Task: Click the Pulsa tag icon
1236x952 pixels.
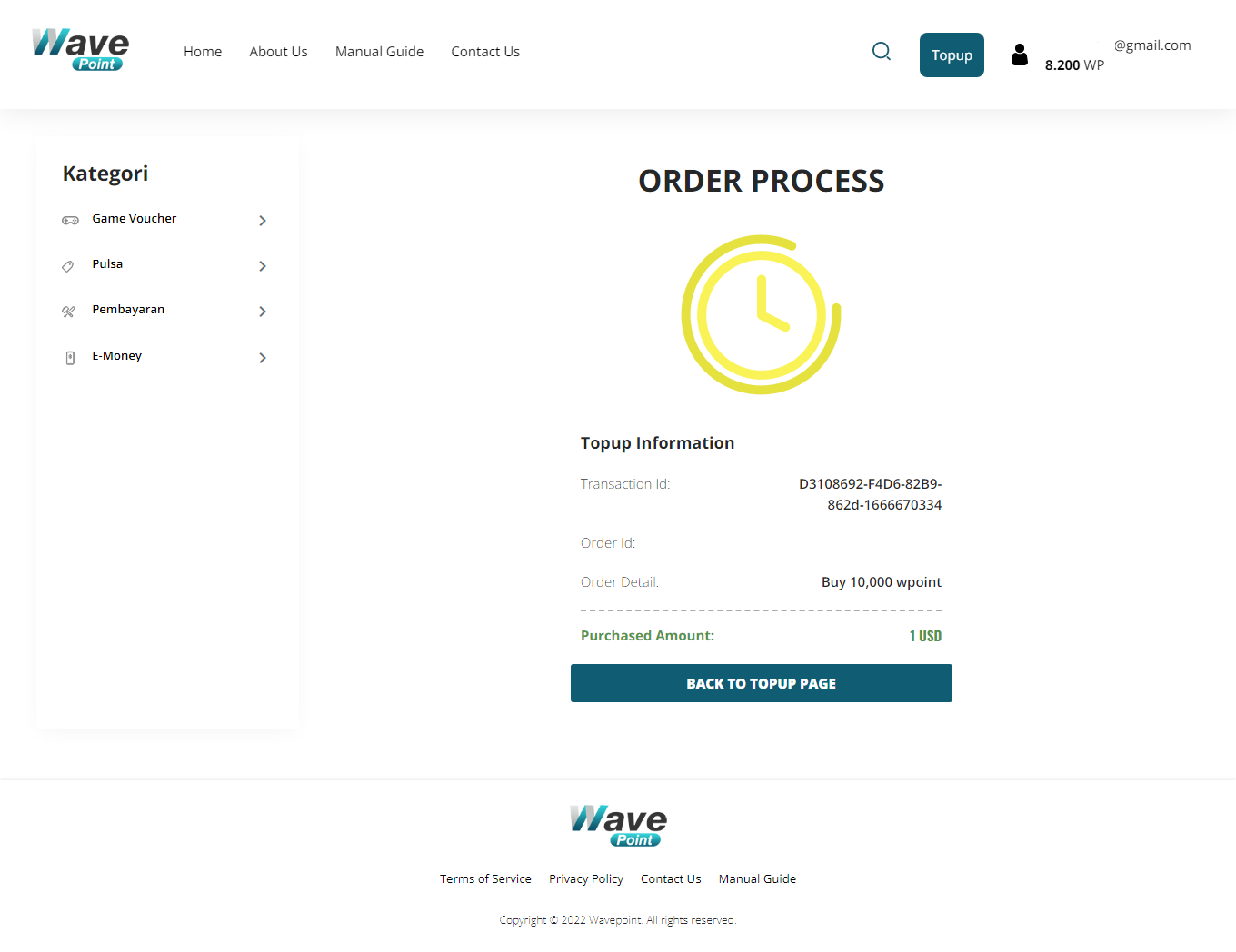Action: click(68, 266)
